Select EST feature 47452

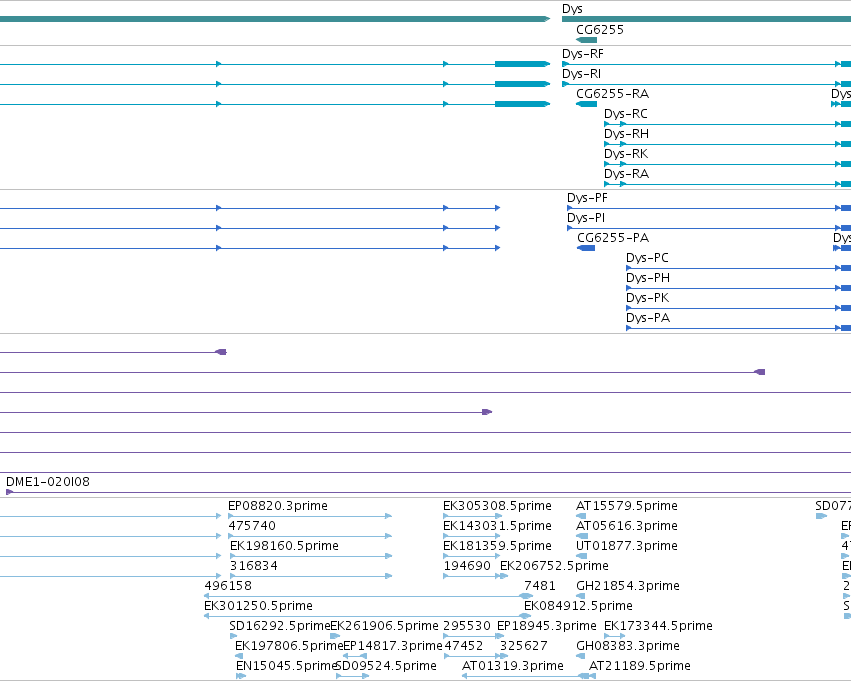click(x=463, y=647)
